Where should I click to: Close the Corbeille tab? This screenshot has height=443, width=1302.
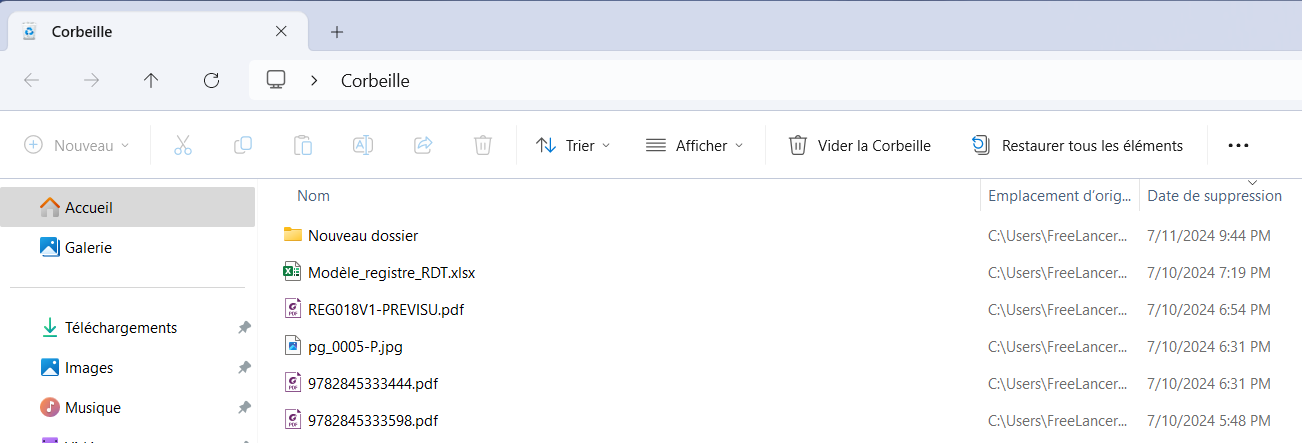click(x=281, y=32)
